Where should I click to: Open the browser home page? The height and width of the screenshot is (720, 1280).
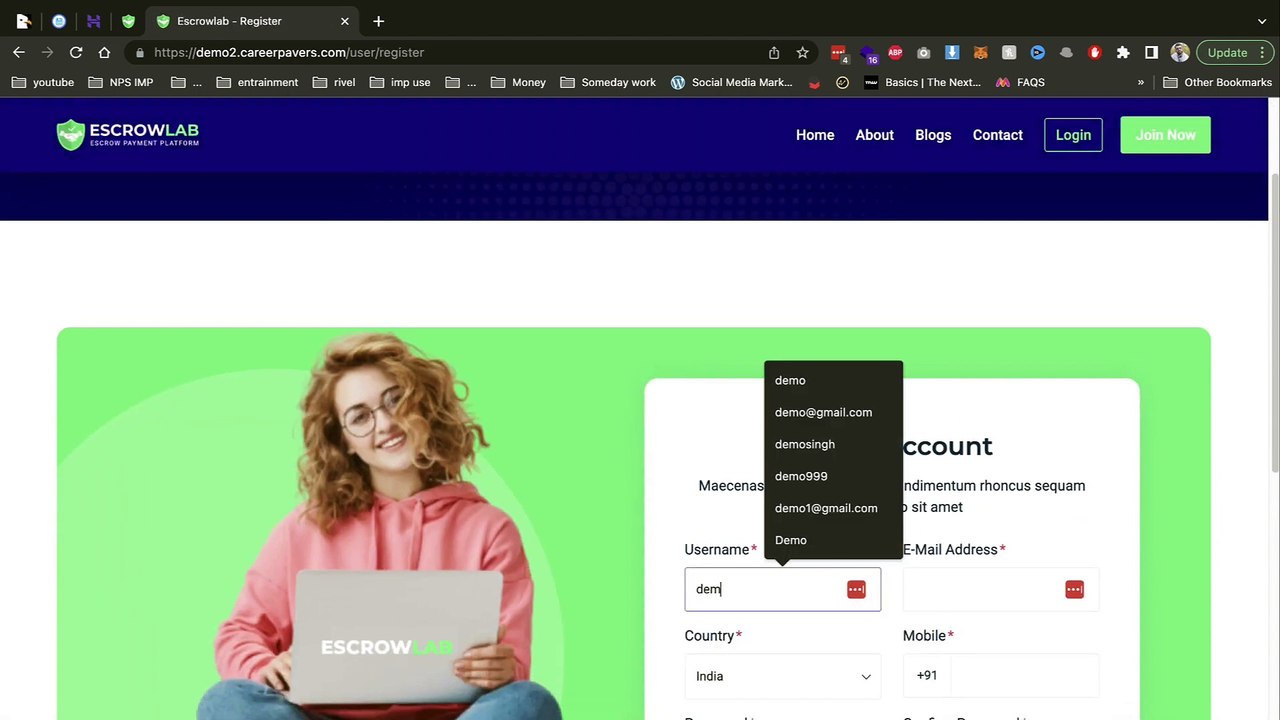[x=104, y=52]
